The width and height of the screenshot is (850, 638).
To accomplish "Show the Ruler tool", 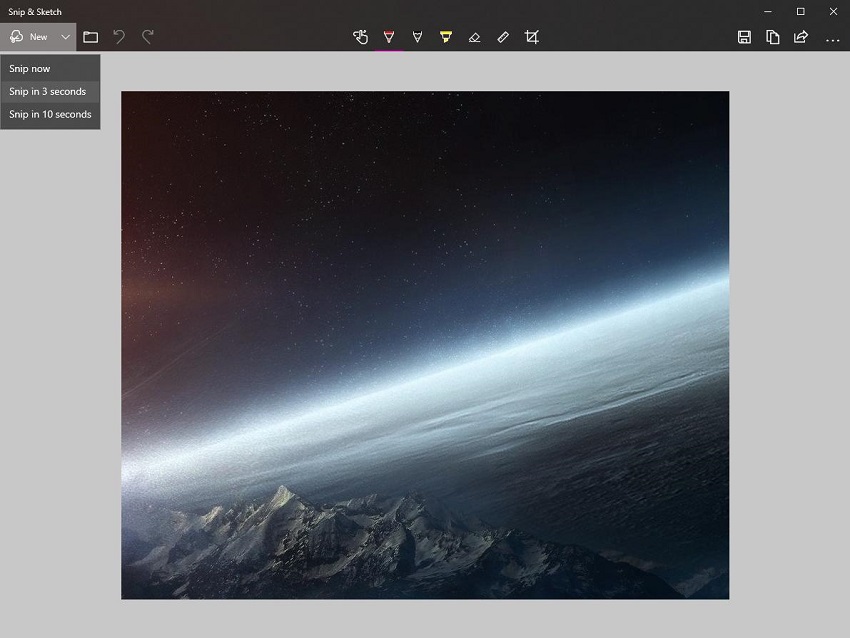I will click(503, 37).
